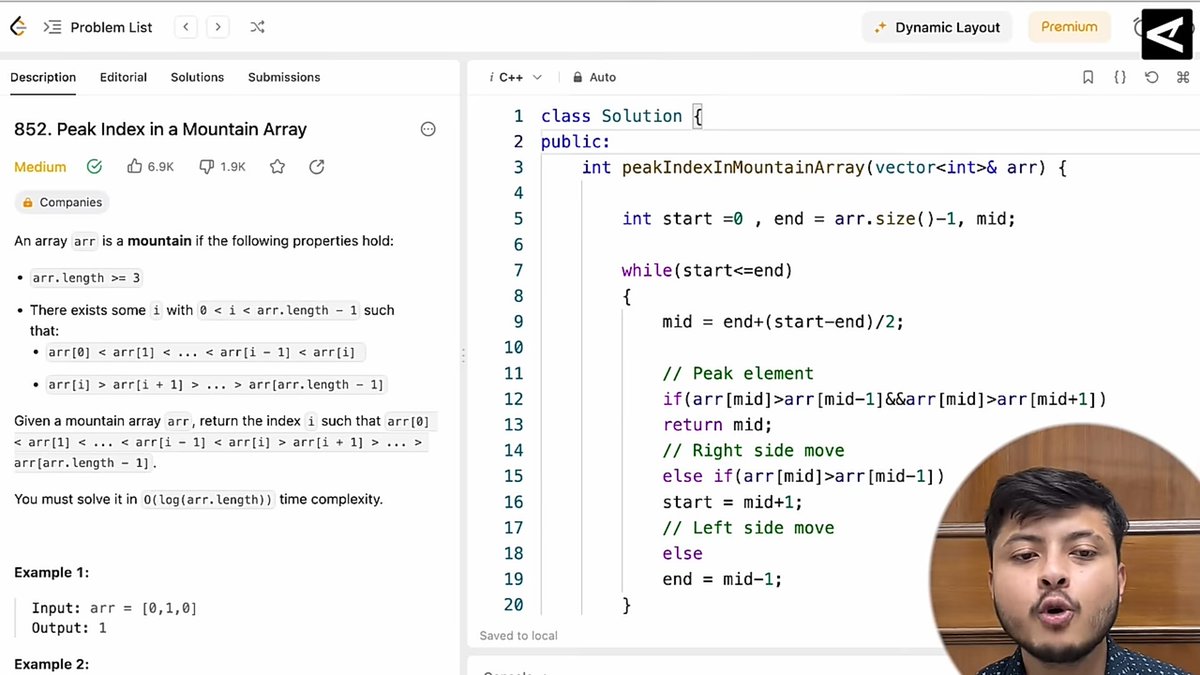1200x675 pixels.
Task: Toggle the solved checkmark indicator
Action: pos(94,166)
